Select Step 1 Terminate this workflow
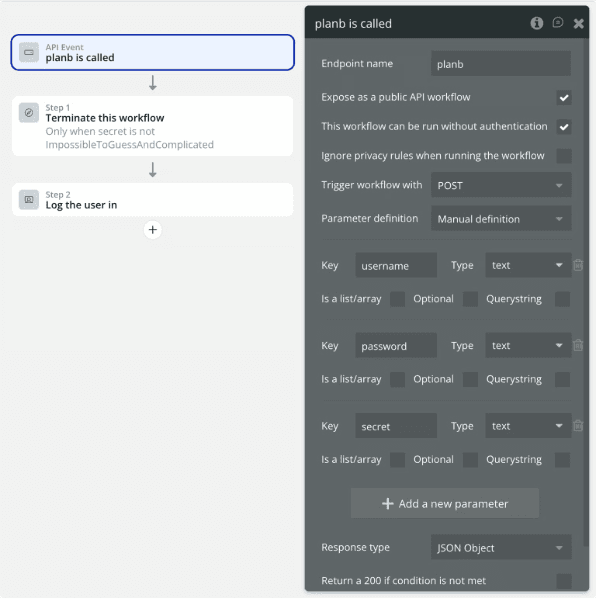 pyautogui.click(x=152, y=126)
